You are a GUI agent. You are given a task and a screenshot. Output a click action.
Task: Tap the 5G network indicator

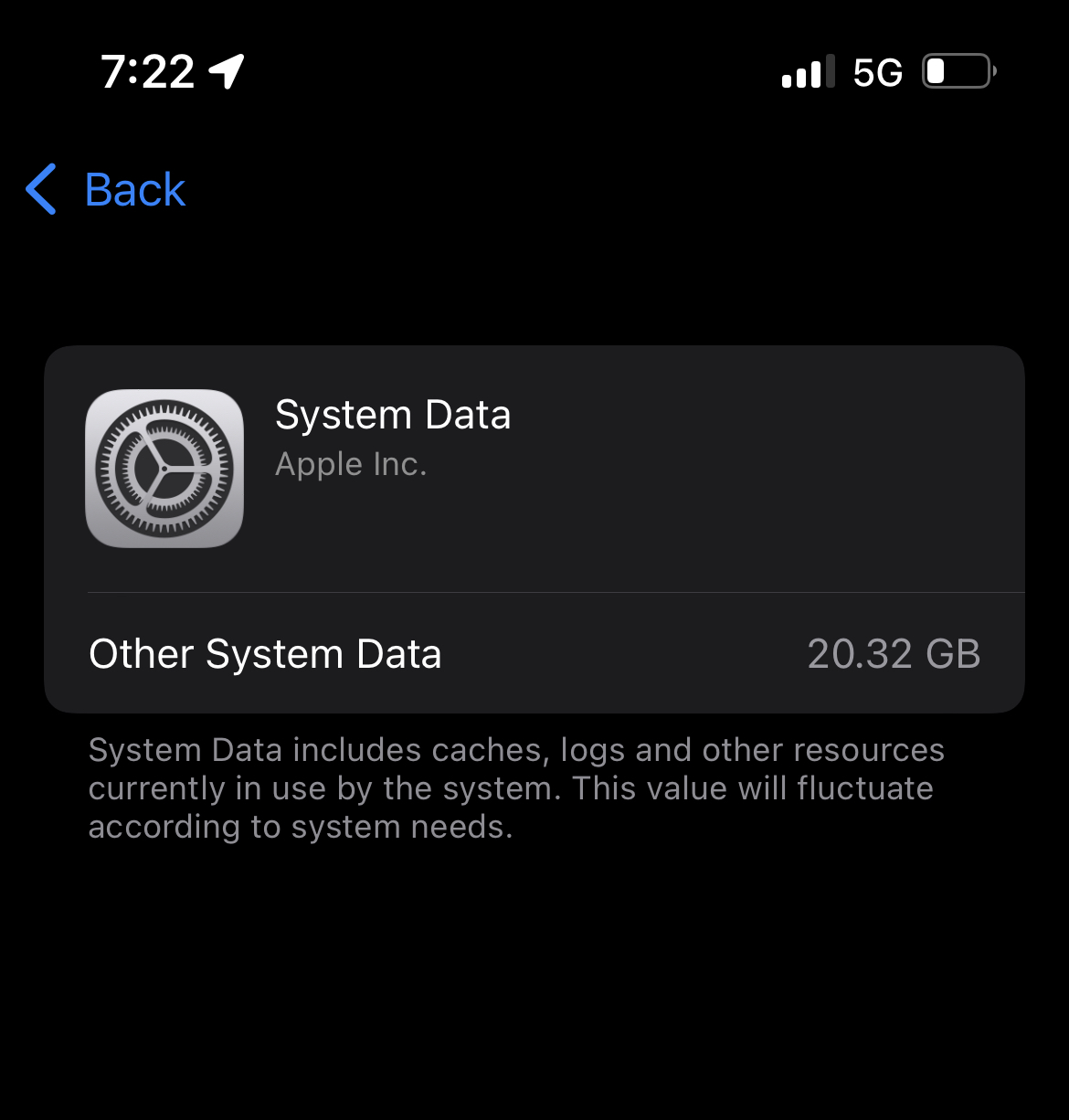[x=877, y=72]
